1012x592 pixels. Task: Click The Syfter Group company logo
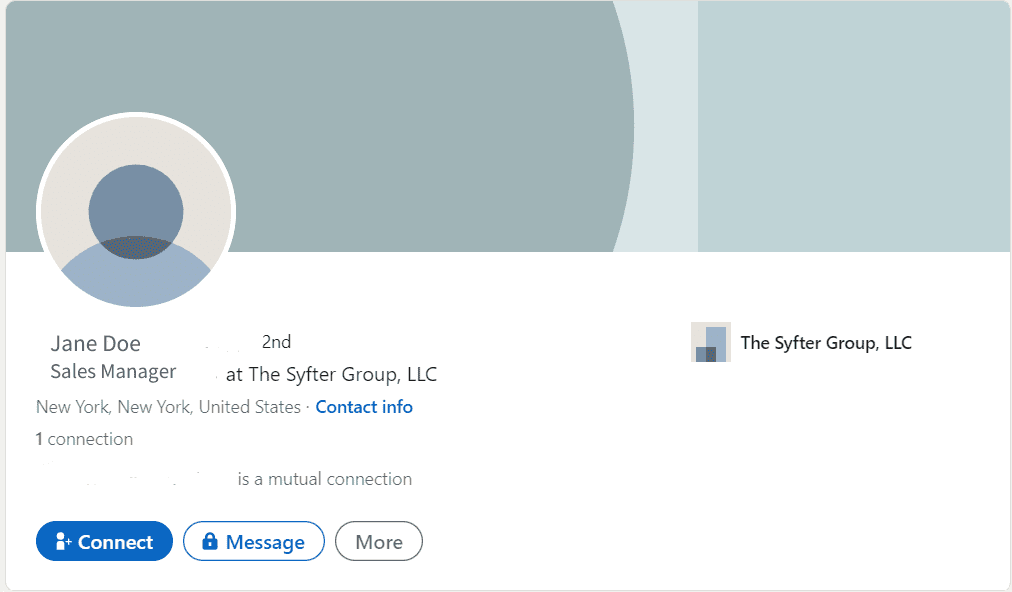(710, 343)
